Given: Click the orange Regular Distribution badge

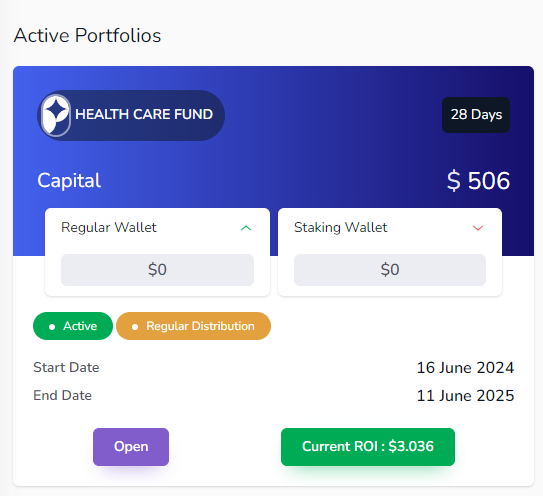Looking at the screenshot, I should (194, 326).
